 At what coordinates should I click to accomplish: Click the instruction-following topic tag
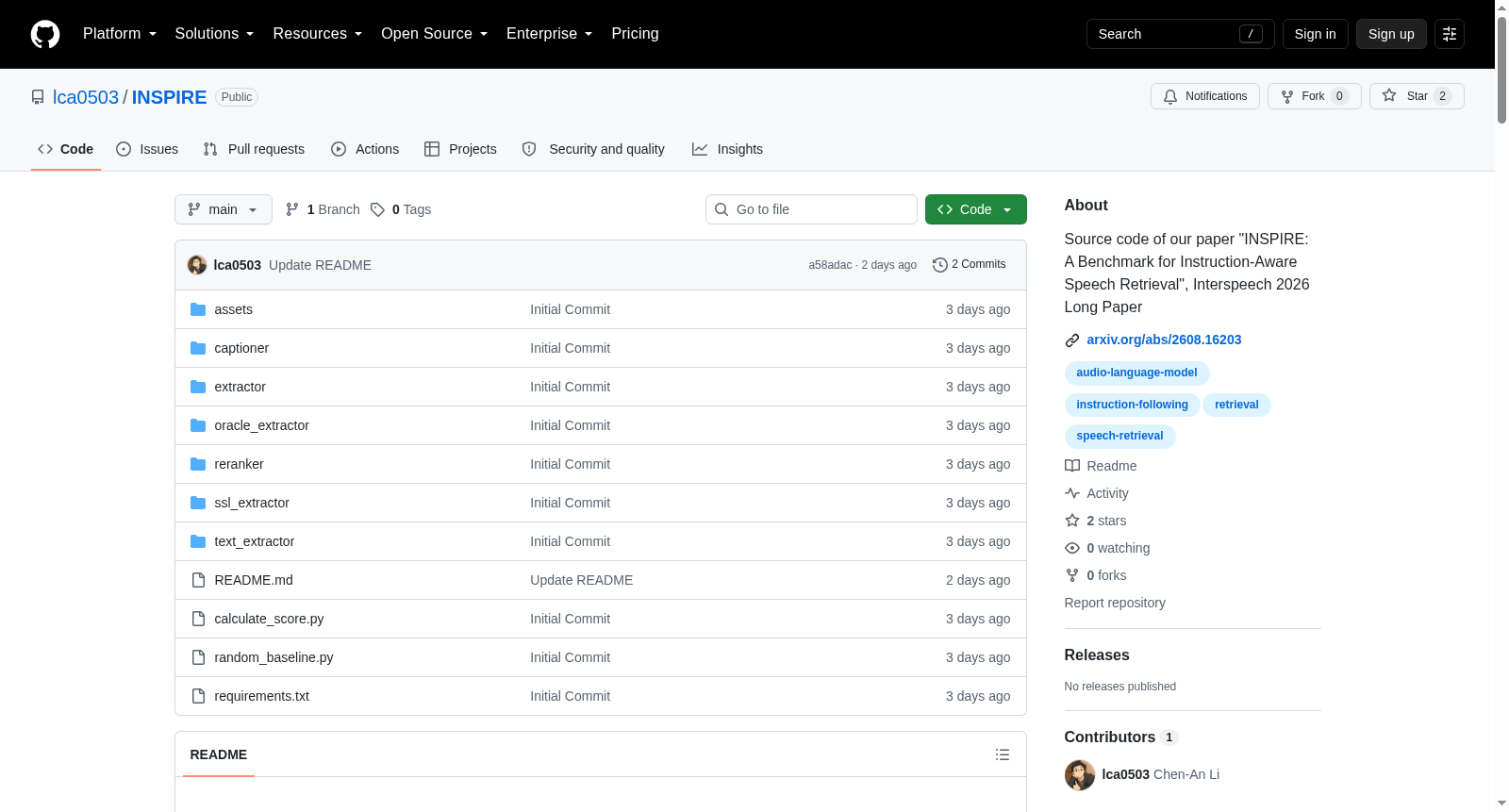pyautogui.click(x=1133, y=406)
